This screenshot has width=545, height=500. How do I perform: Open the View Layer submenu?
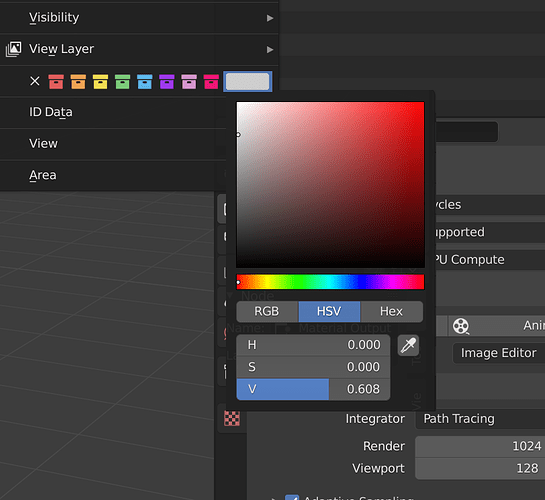(139, 49)
